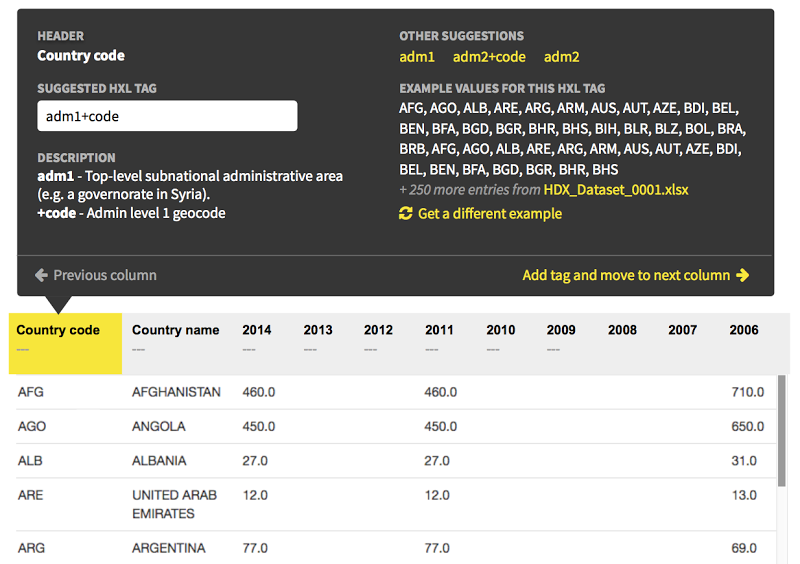Image resolution: width=800 pixels, height=564 pixels.
Task: Go to Previous column
Action: click(x=104, y=275)
